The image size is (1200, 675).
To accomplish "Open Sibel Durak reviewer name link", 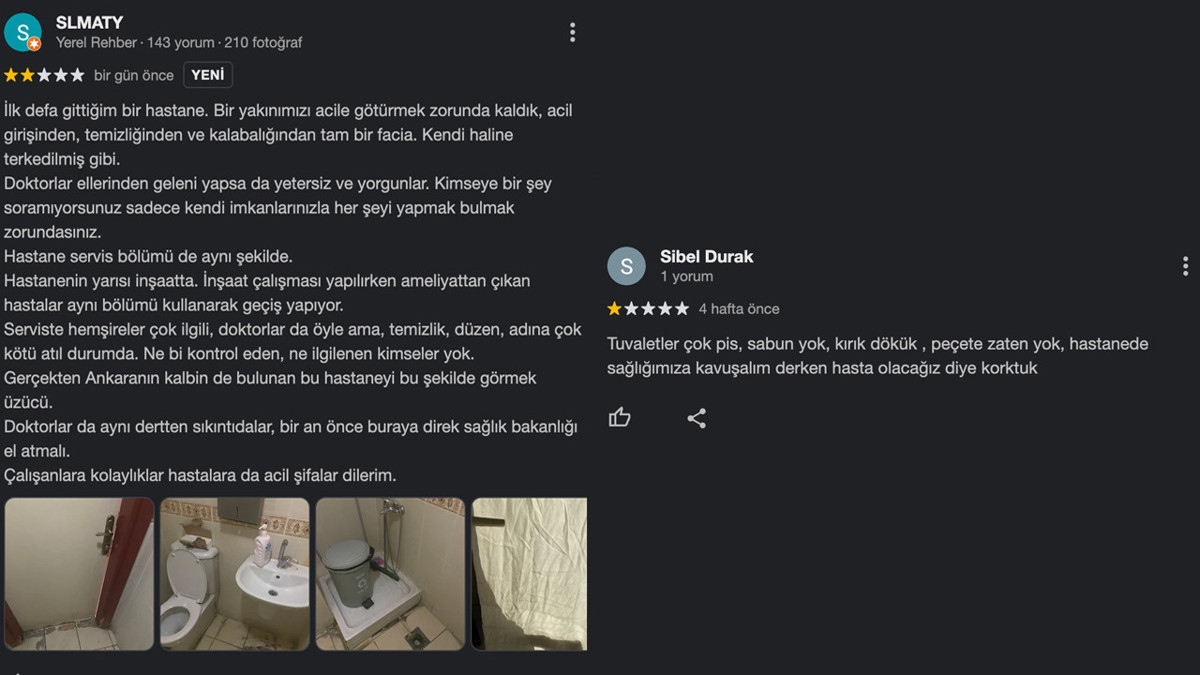I will 707,256.
